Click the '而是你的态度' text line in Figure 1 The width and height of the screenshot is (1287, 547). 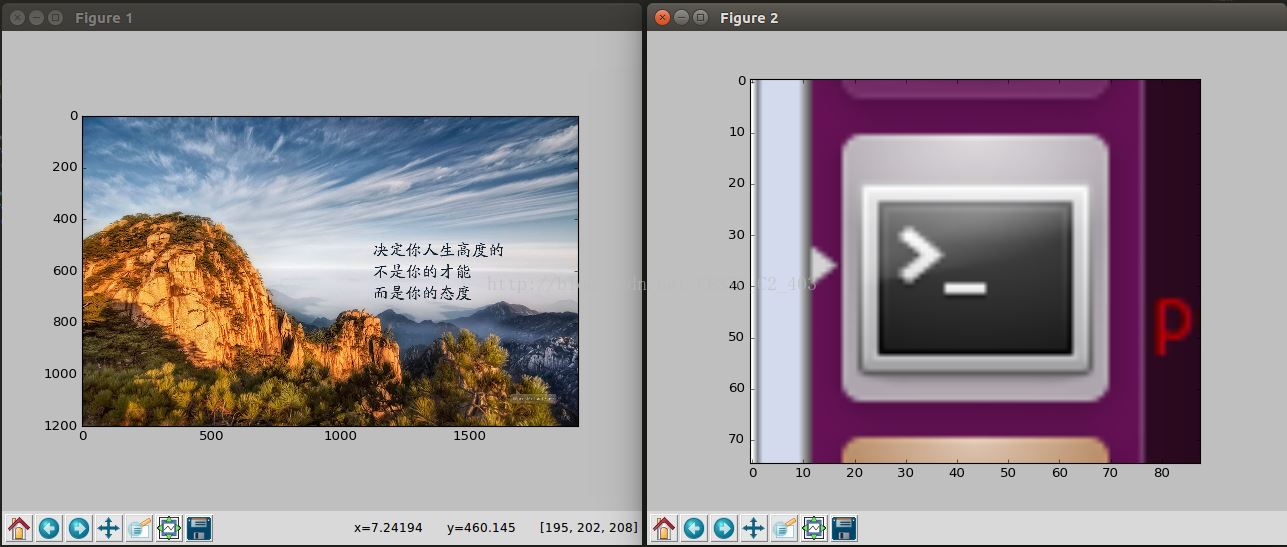pyautogui.click(x=422, y=293)
